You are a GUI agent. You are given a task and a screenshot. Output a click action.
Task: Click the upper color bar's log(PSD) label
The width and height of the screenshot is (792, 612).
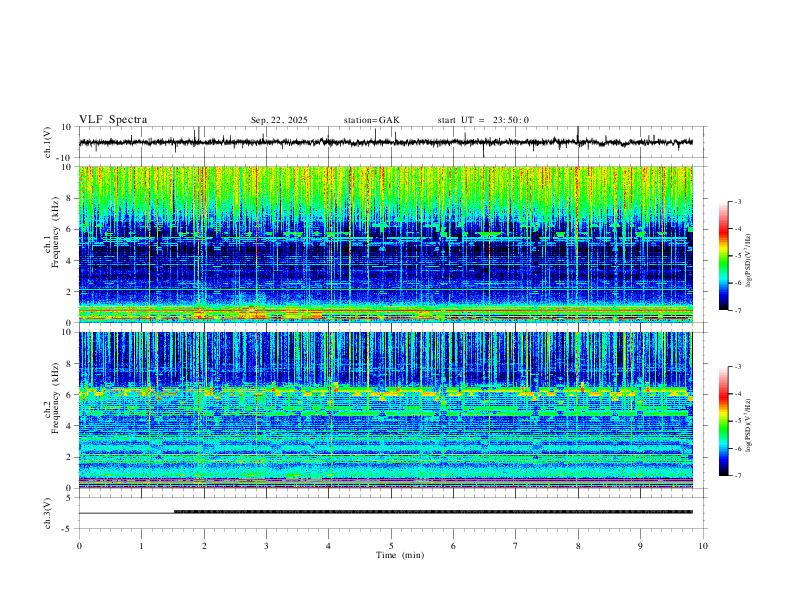pos(749,260)
